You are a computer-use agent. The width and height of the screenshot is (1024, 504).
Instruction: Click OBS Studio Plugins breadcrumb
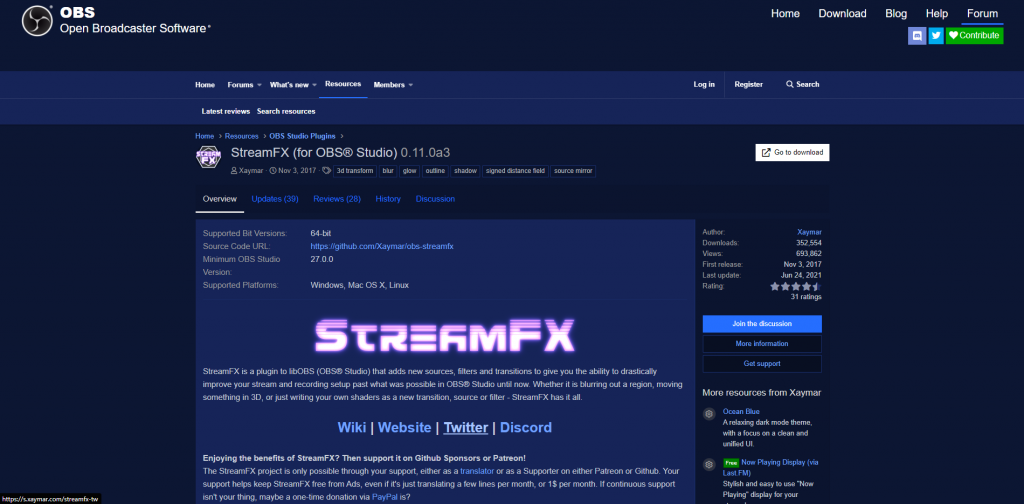(302, 136)
